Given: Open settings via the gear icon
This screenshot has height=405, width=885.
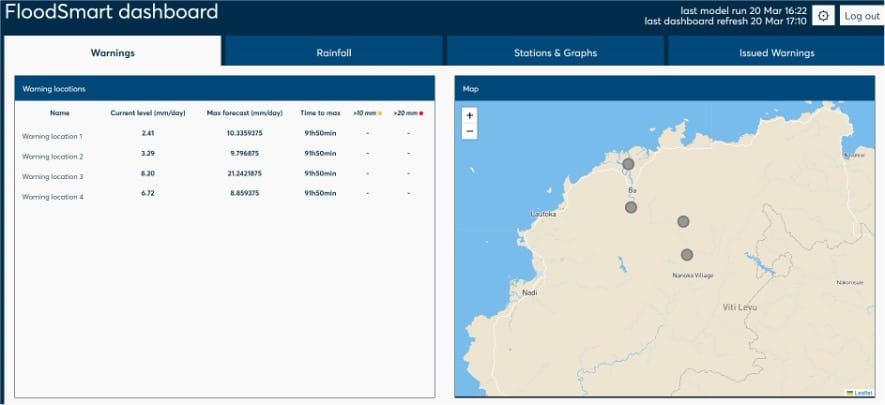Looking at the screenshot, I should tap(823, 15).
